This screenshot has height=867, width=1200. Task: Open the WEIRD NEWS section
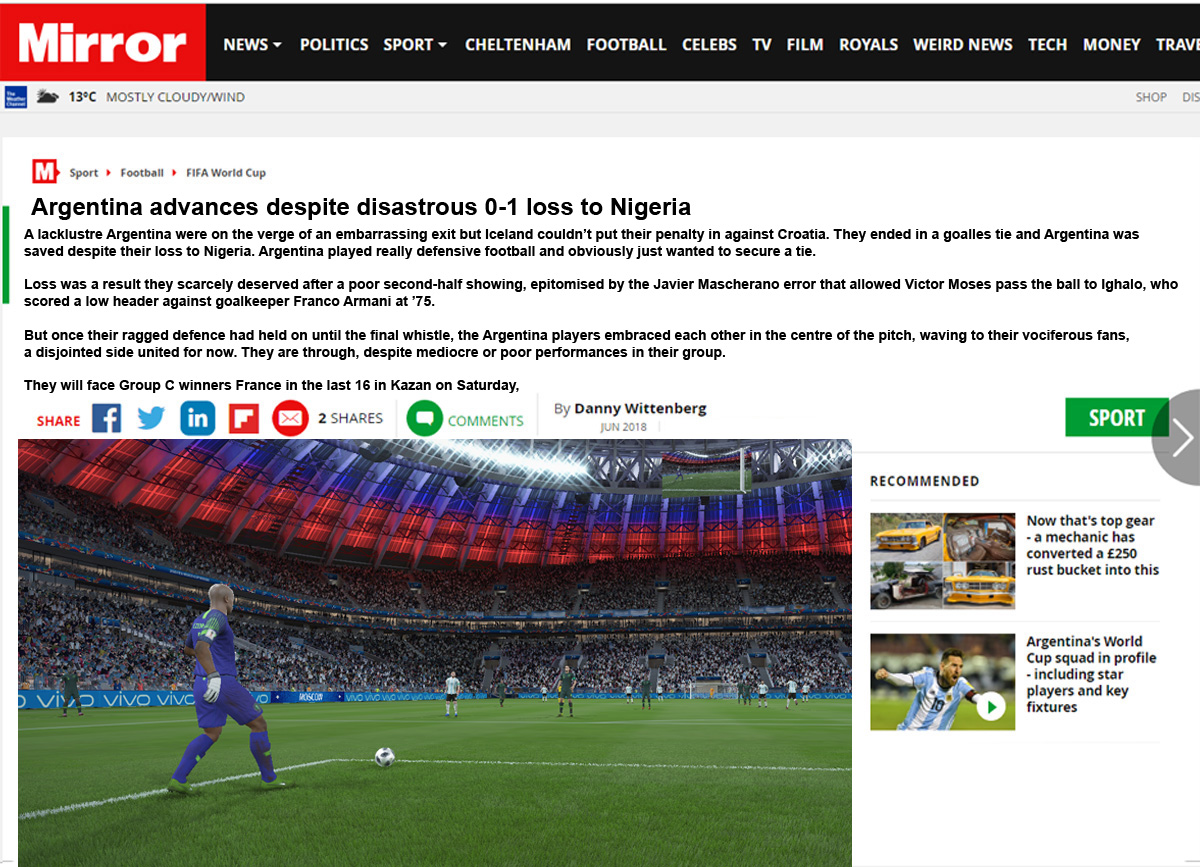(x=963, y=44)
